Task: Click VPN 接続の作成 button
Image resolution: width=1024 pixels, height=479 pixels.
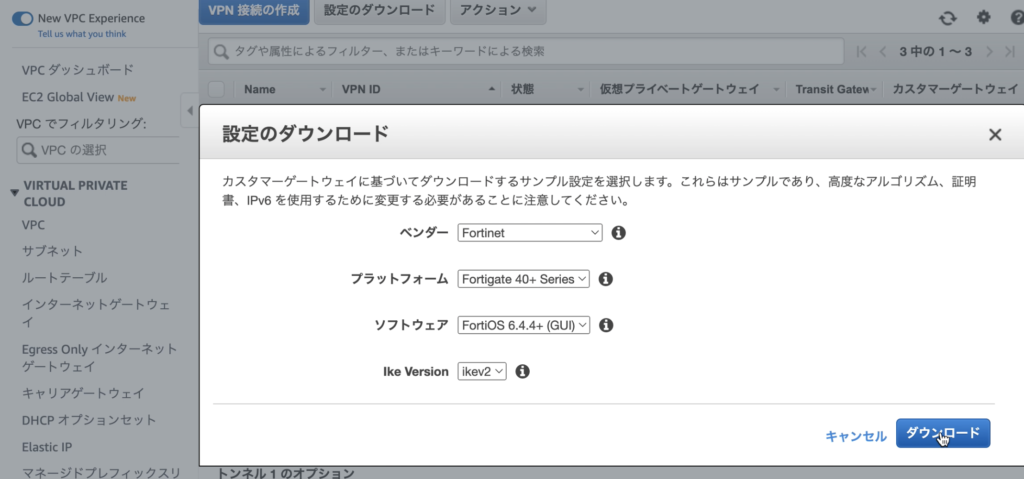Action: 254,11
